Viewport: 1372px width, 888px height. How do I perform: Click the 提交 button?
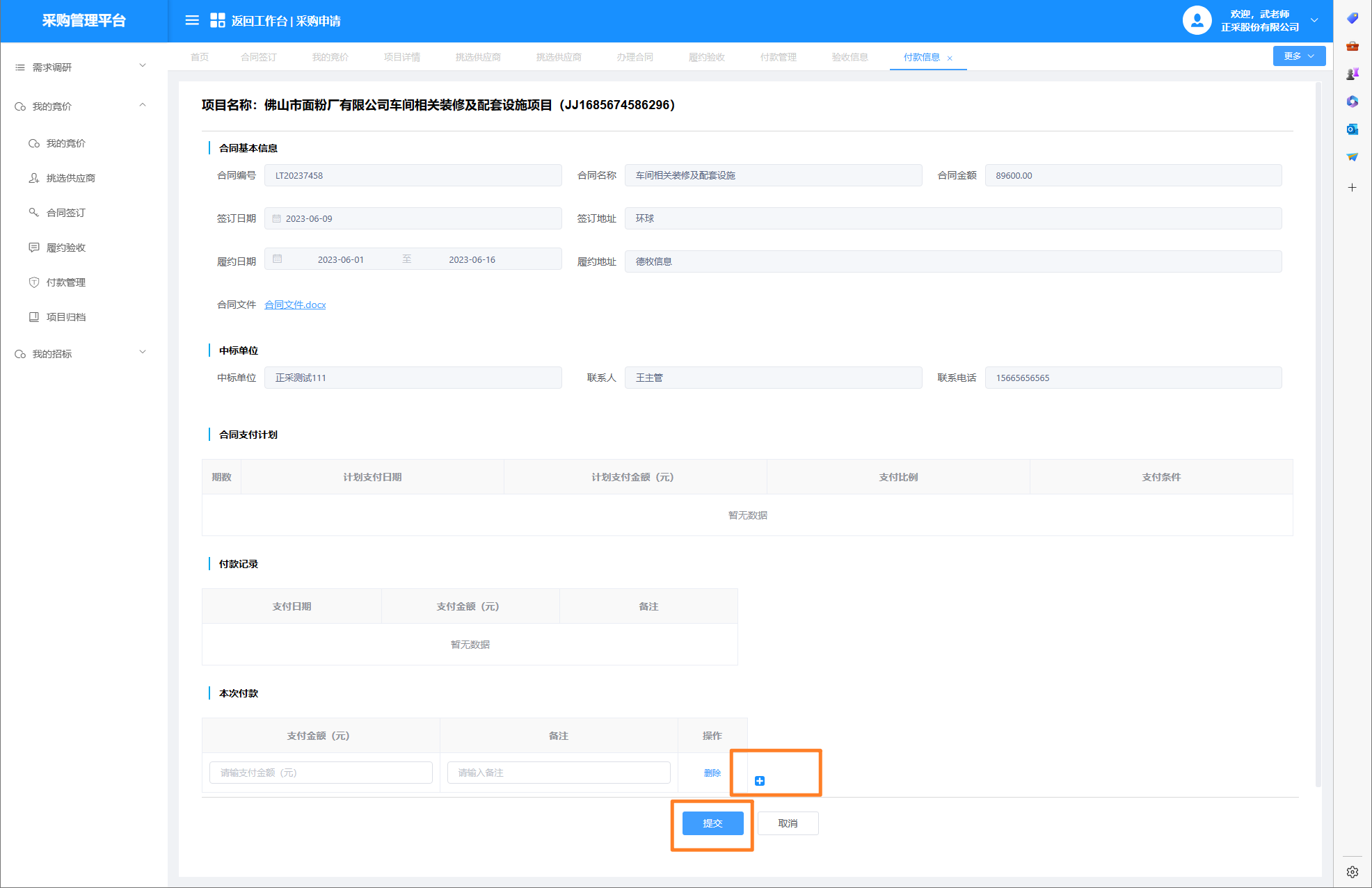(712, 823)
